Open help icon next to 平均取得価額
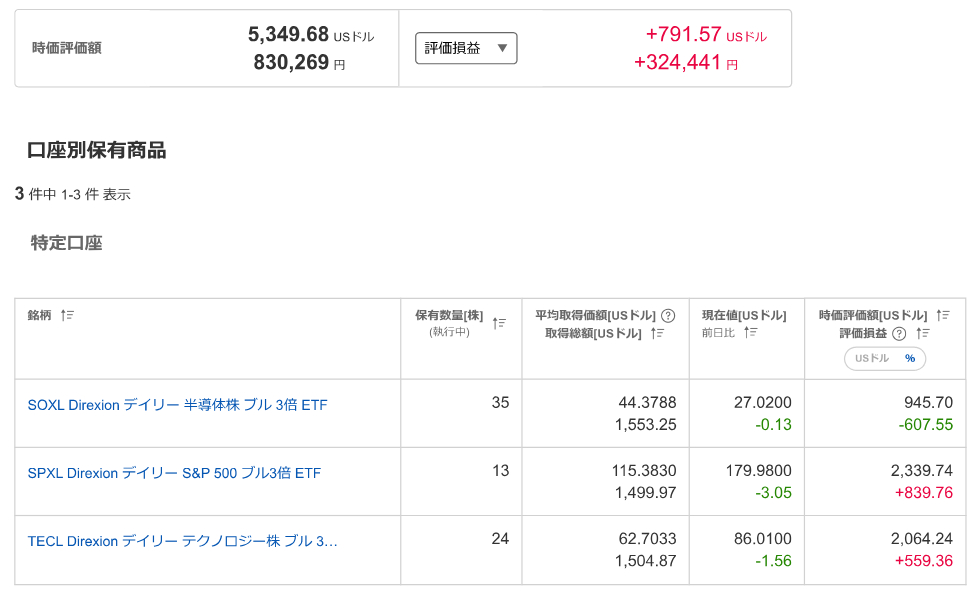The height and width of the screenshot is (601, 978). [x=668, y=315]
